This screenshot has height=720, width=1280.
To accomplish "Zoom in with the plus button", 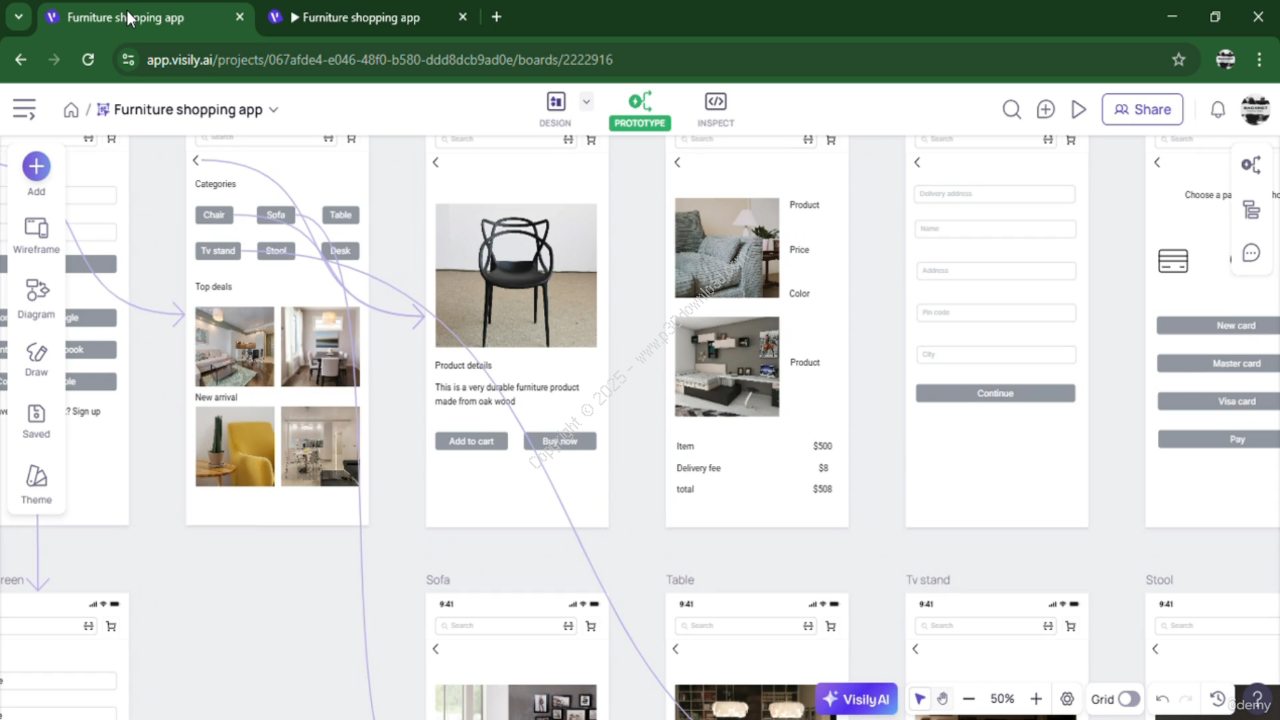I will 1036,699.
